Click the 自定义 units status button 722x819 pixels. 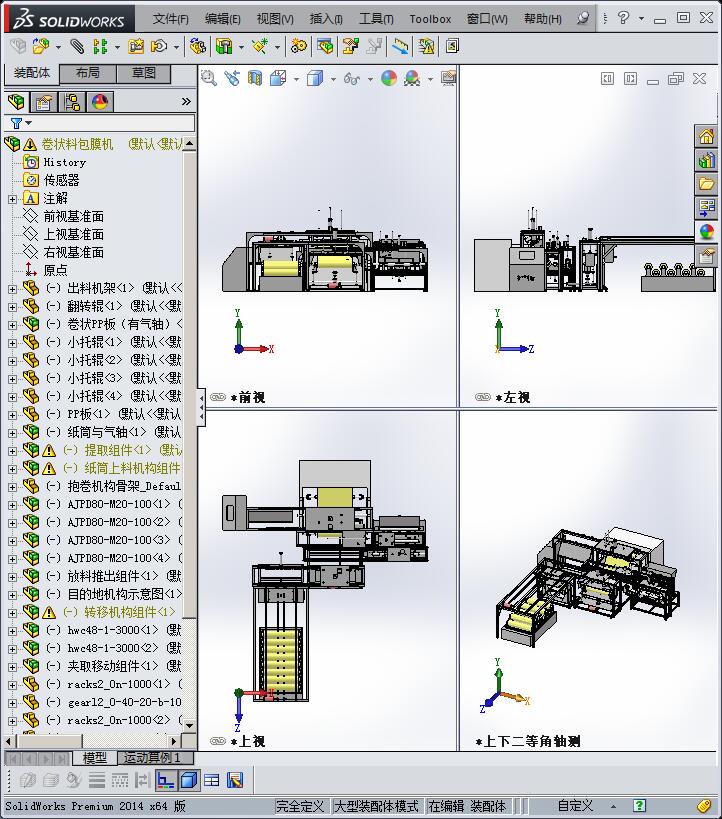pyautogui.click(x=575, y=806)
